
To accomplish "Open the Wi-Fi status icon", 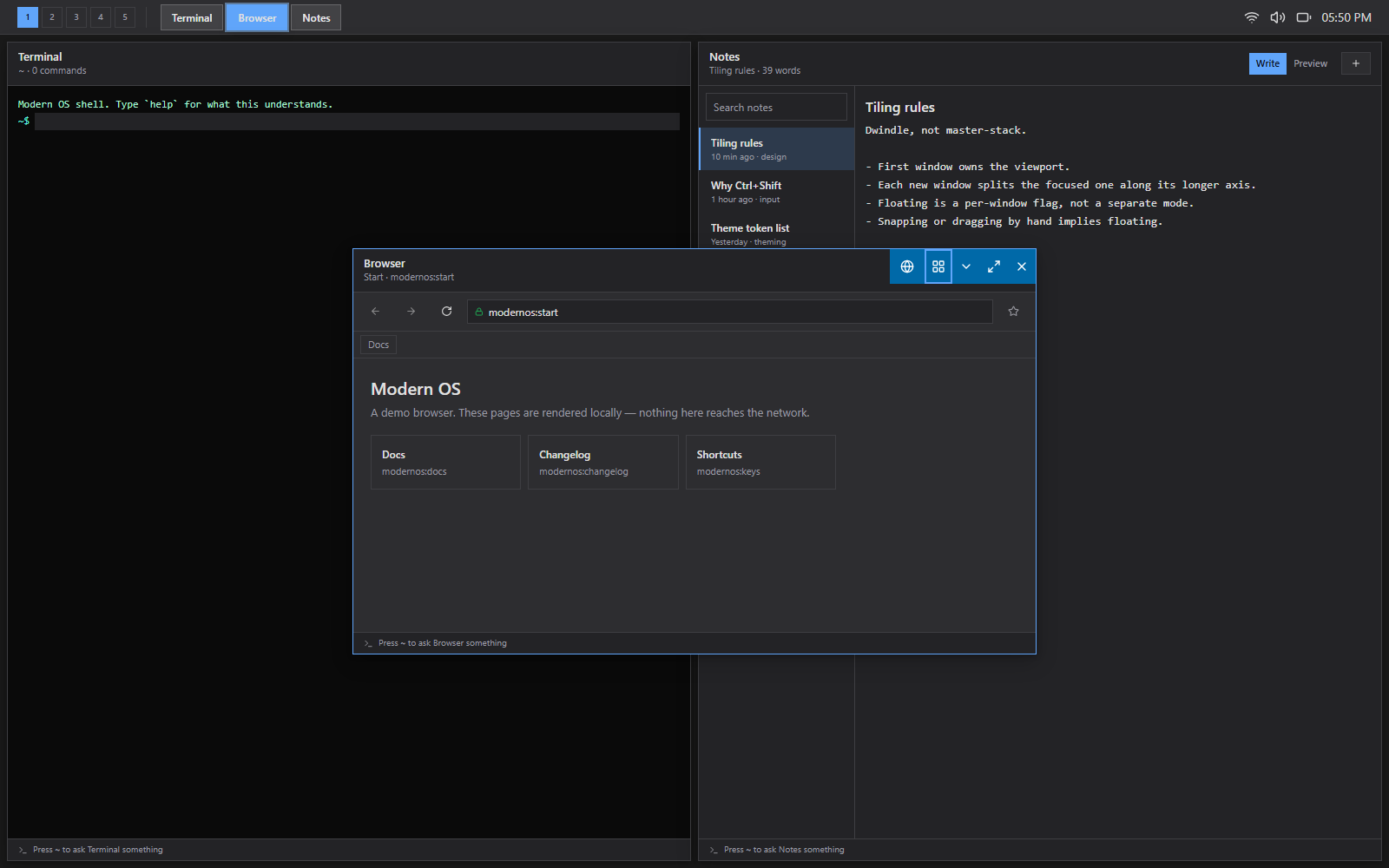I will pos(1252,17).
